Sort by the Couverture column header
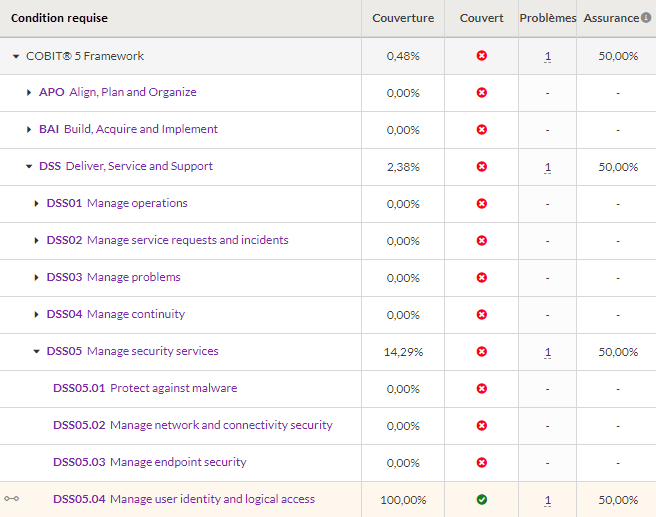 click(403, 18)
